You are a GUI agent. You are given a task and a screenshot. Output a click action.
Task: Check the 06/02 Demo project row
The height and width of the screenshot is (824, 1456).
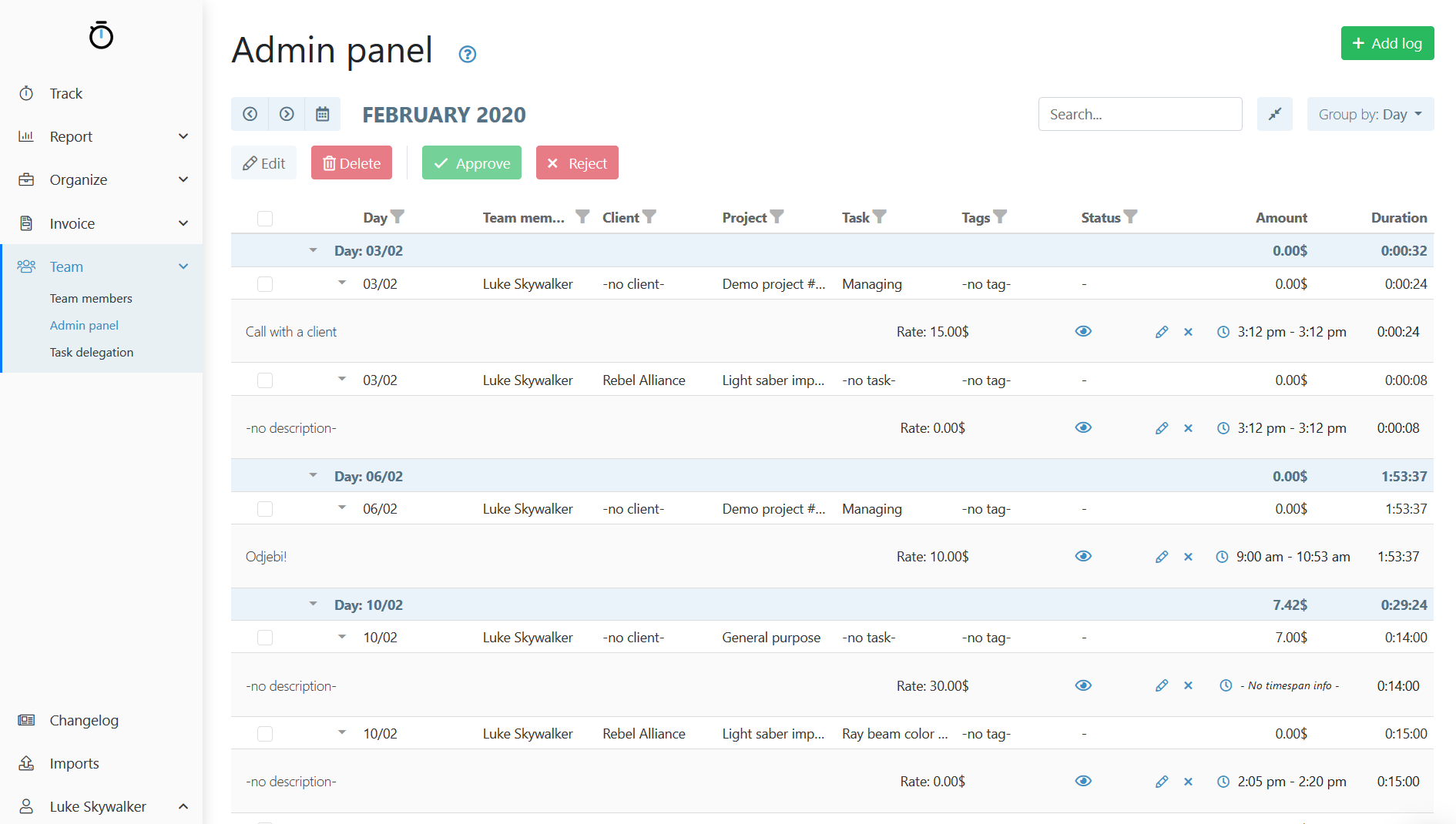265,509
